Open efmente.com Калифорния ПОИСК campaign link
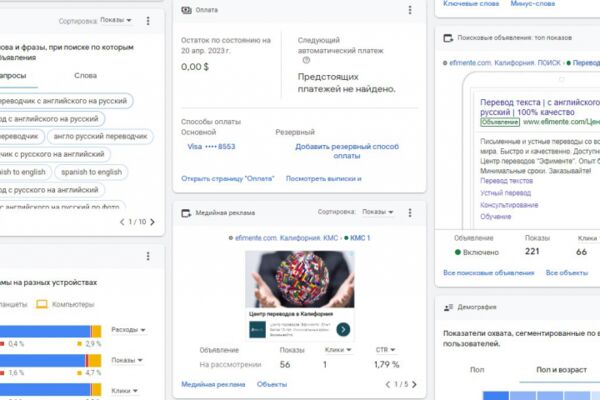 505,63
